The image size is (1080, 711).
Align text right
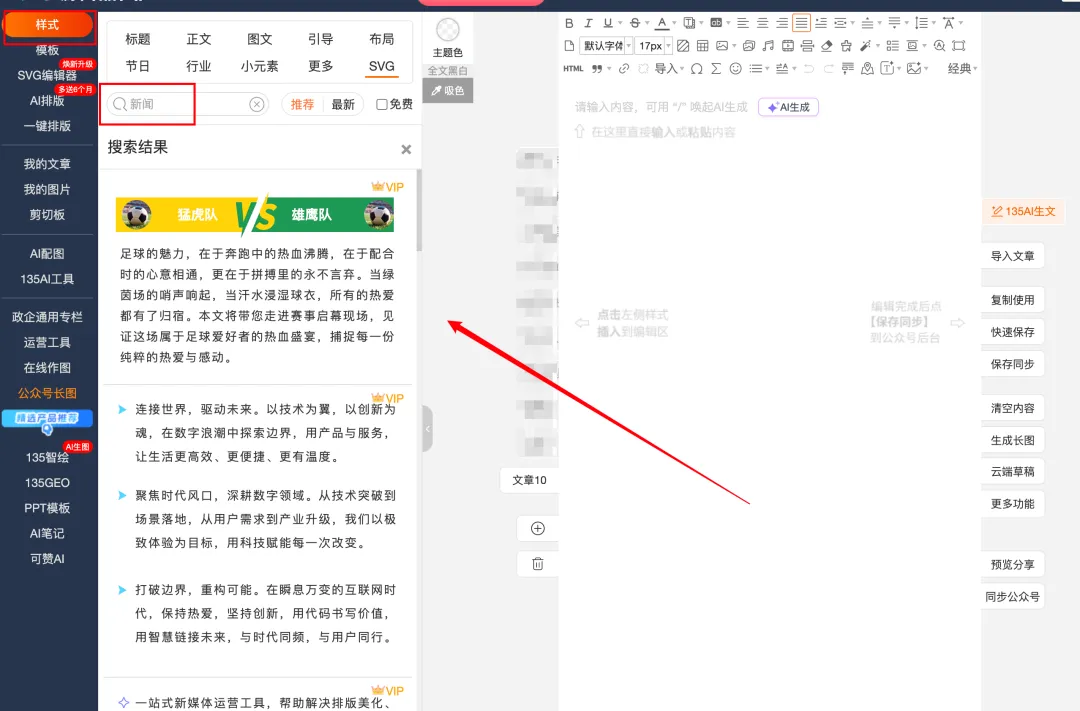782,23
